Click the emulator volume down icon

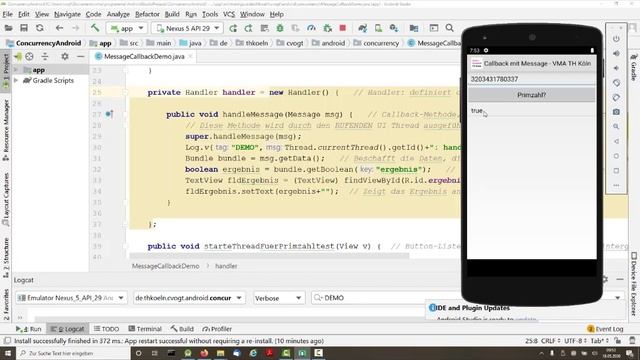[616, 68]
